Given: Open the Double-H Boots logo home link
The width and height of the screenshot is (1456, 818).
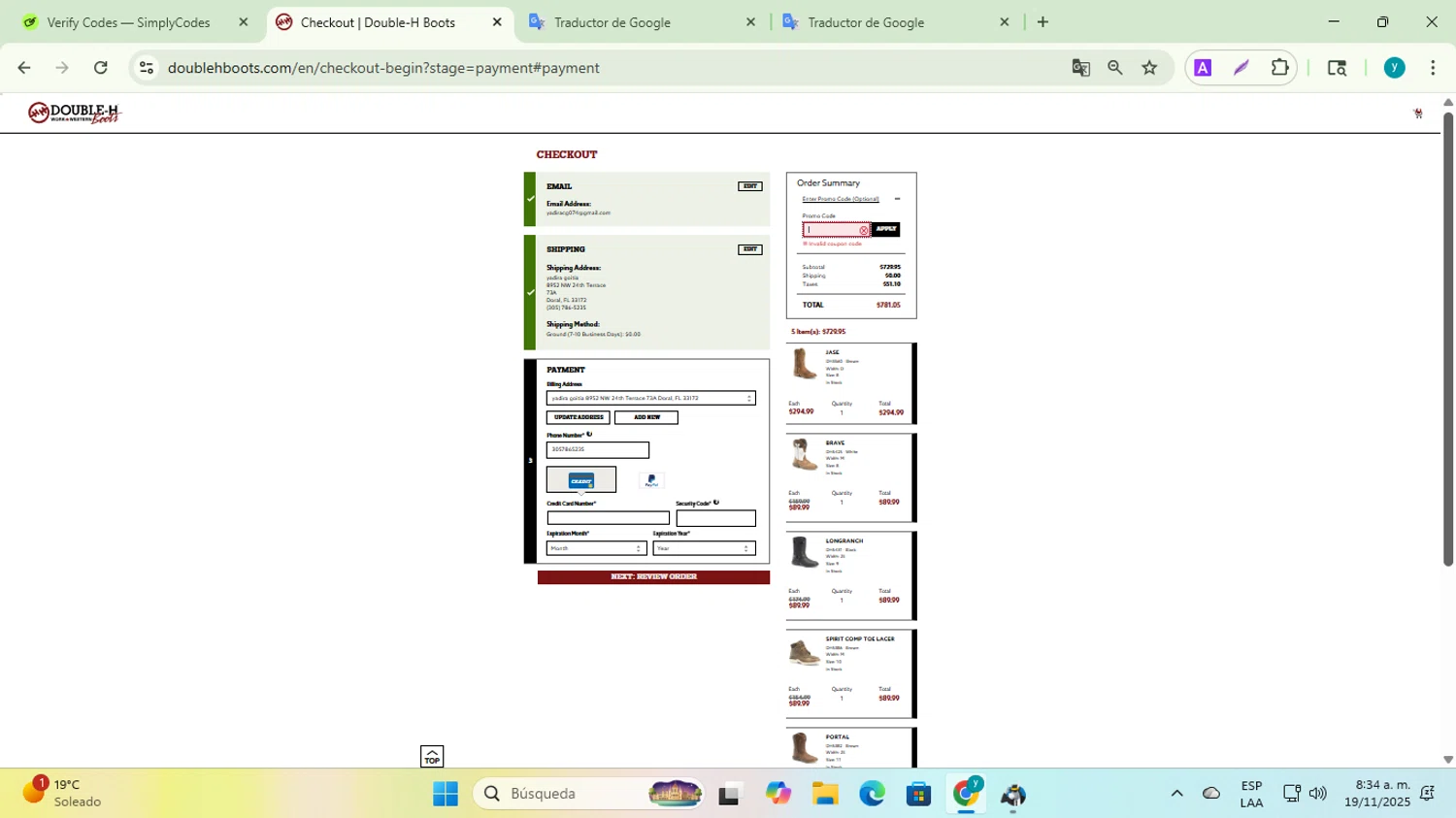Looking at the screenshot, I should pos(74,114).
